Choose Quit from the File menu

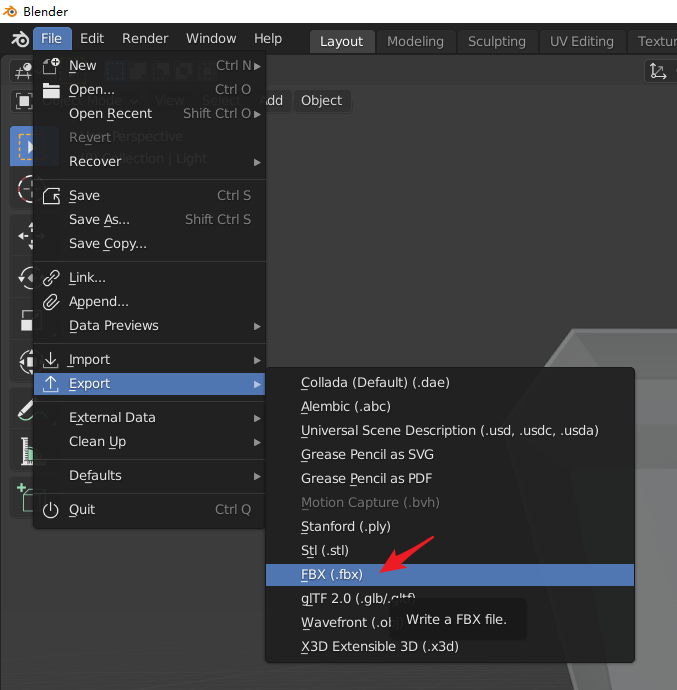[x=150, y=510]
